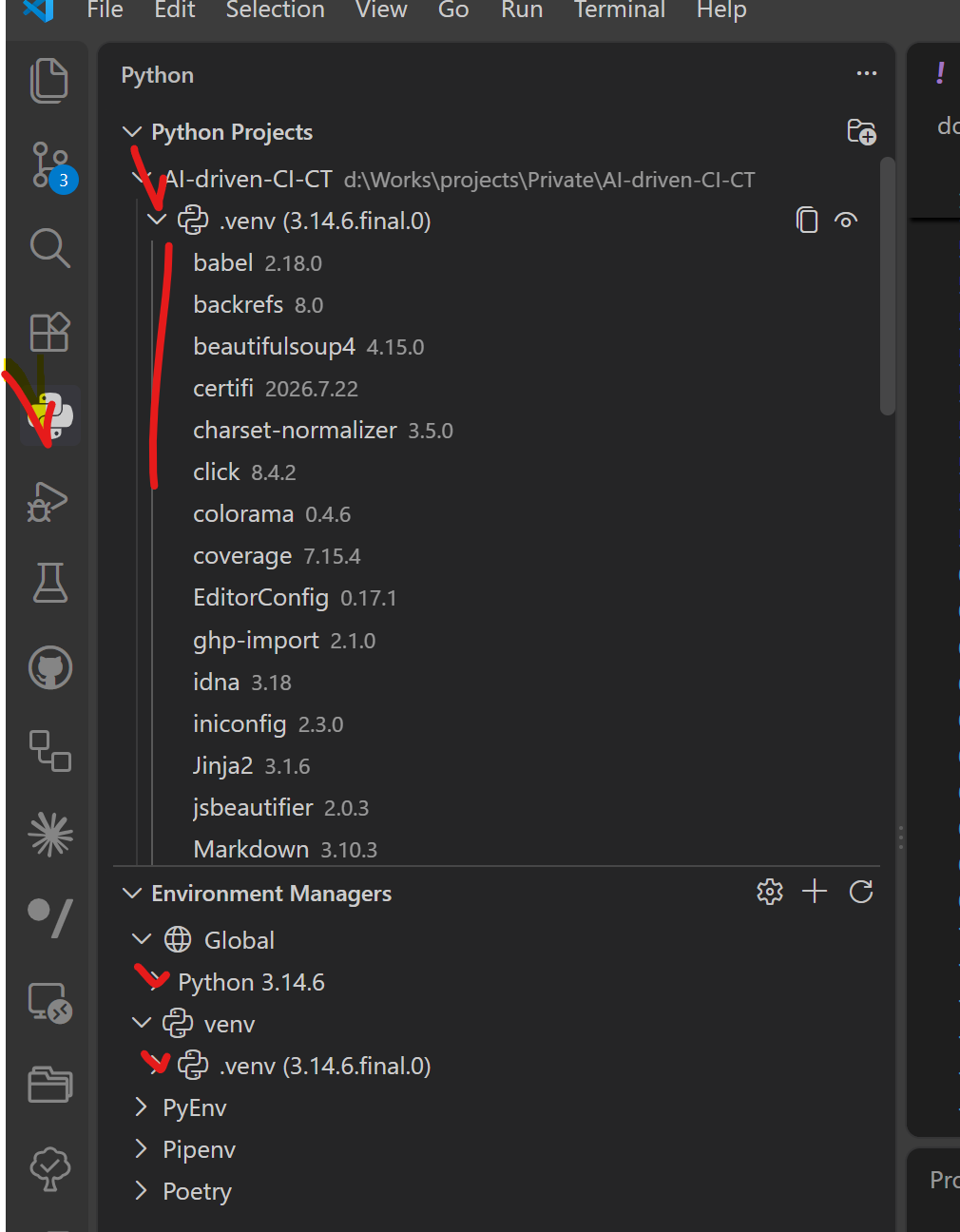The height and width of the screenshot is (1232, 960).
Task: Select the EditorConfig 0.17.1 package
Action: 496,597
